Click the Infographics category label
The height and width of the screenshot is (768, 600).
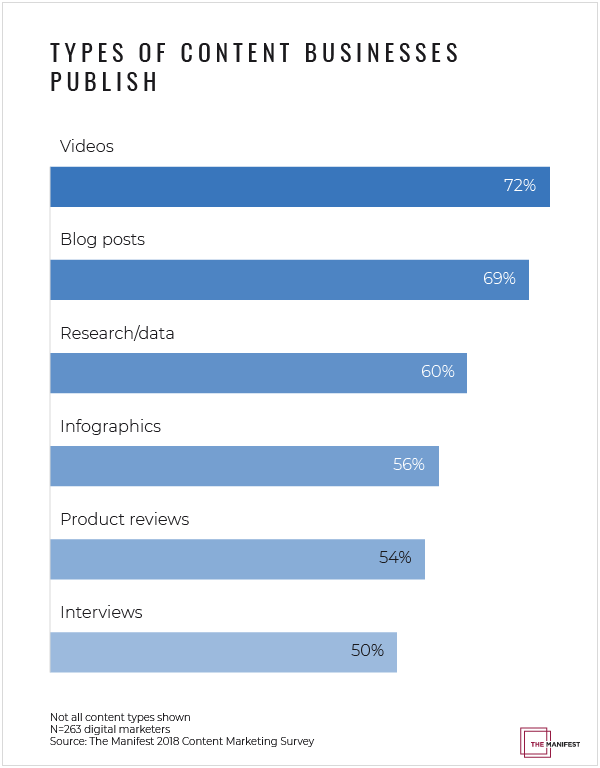coord(110,426)
